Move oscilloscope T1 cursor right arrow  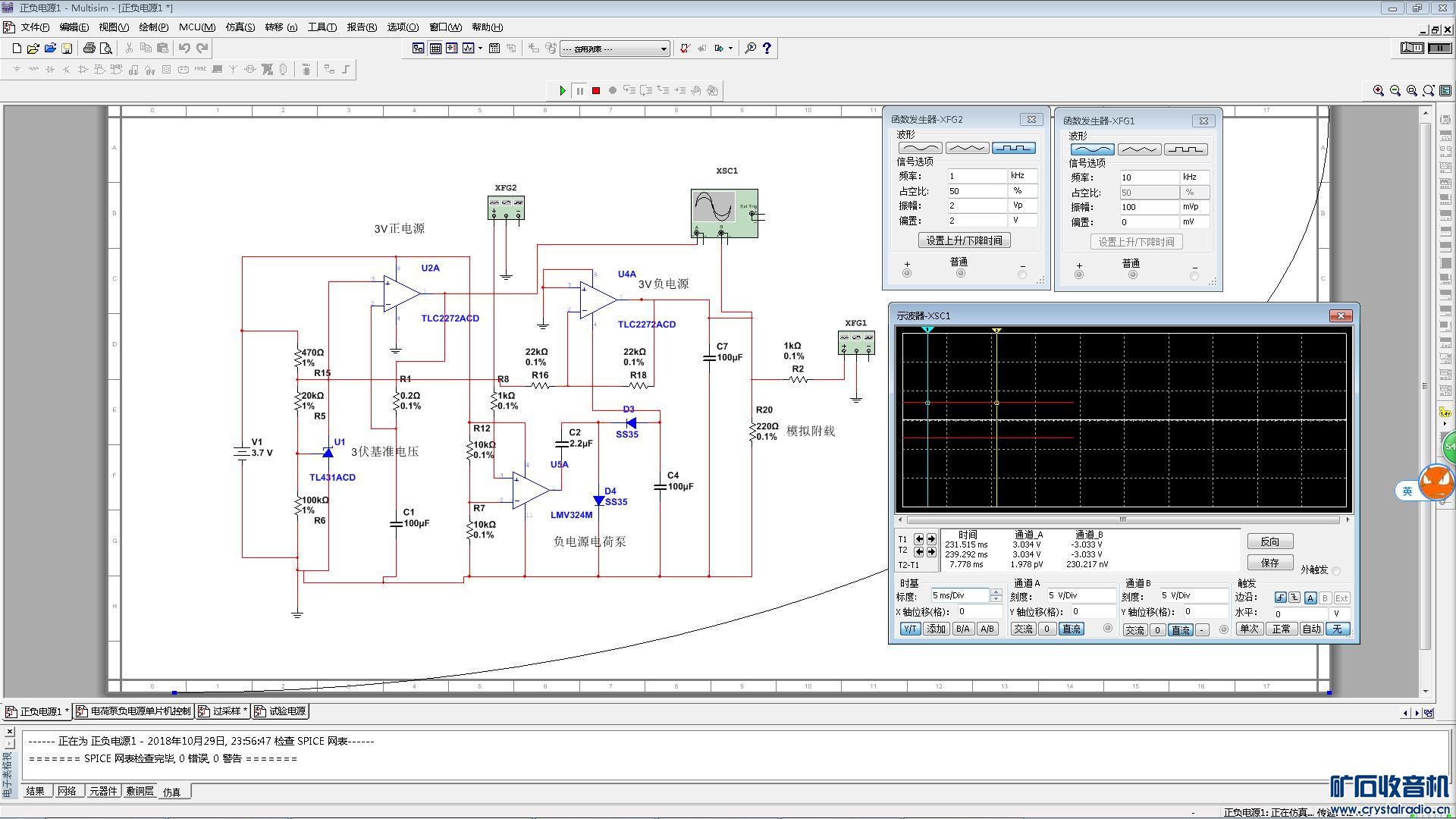click(x=931, y=539)
